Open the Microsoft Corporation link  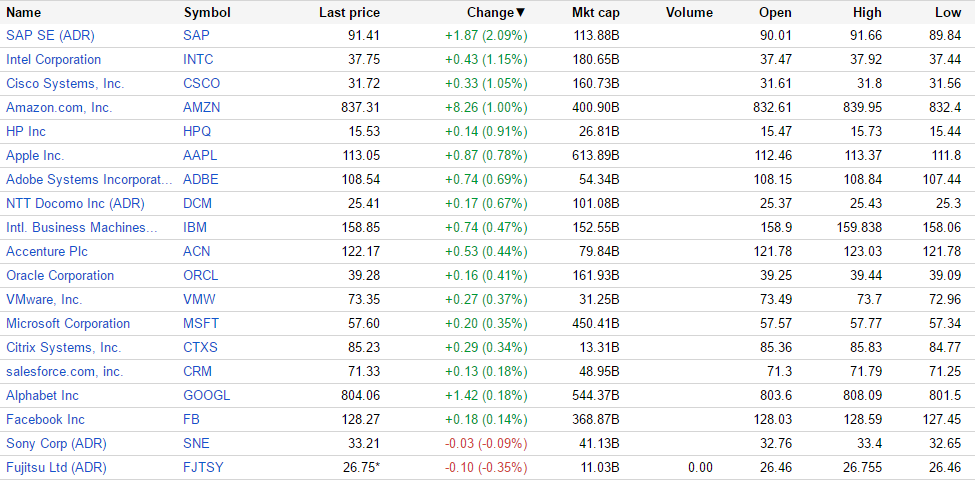[x=68, y=323]
